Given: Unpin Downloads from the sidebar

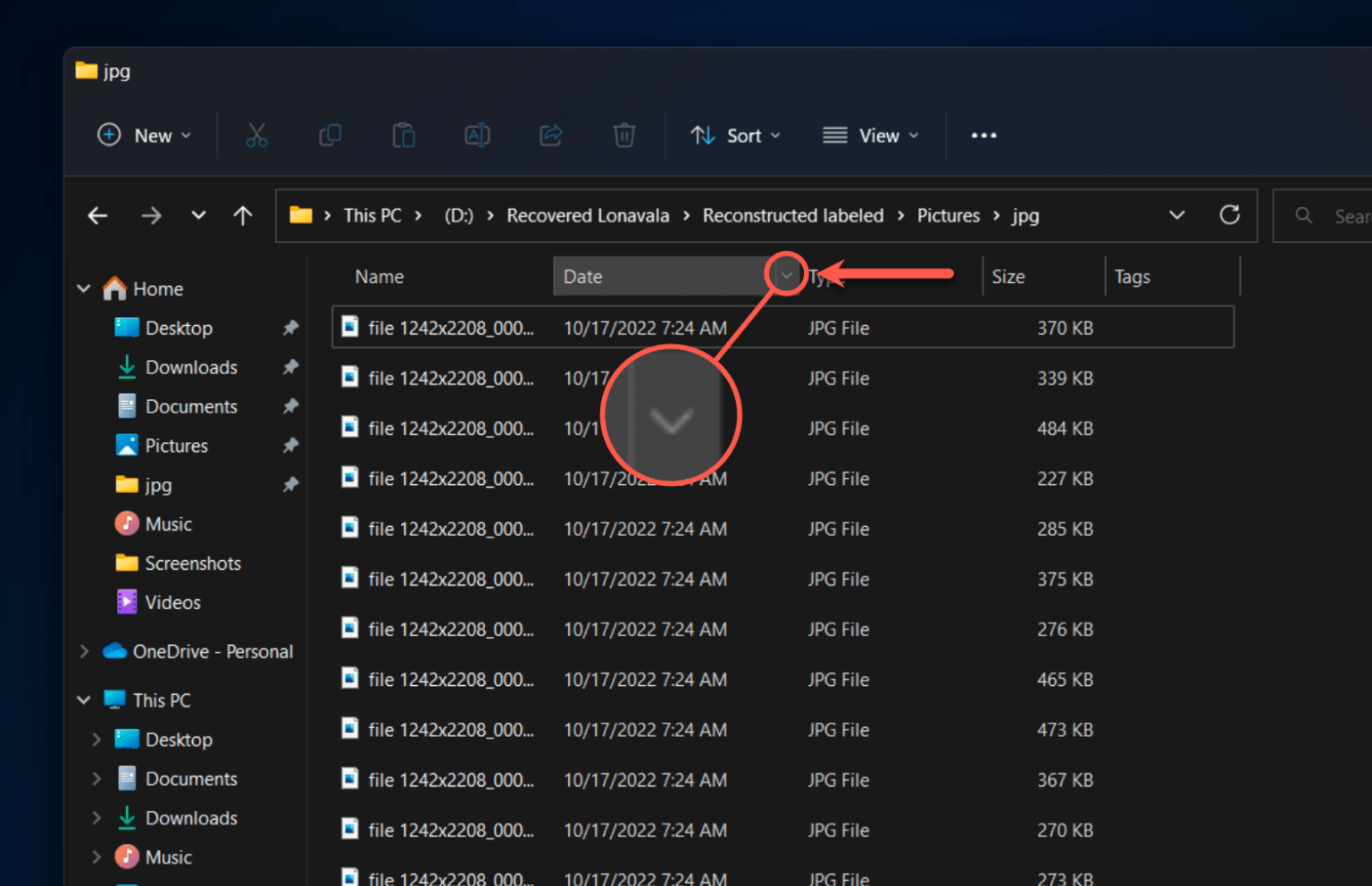Looking at the screenshot, I should click(290, 366).
